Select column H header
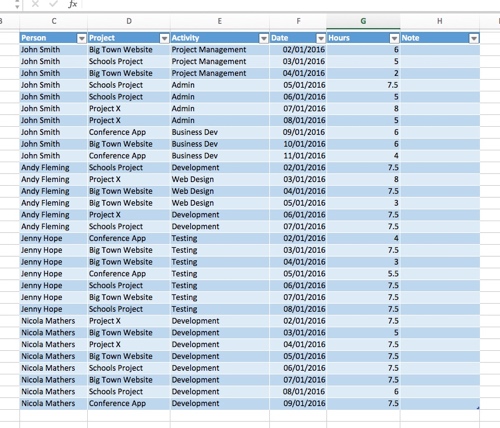This screenshot has width=500, height=428. tap(440, 21)
